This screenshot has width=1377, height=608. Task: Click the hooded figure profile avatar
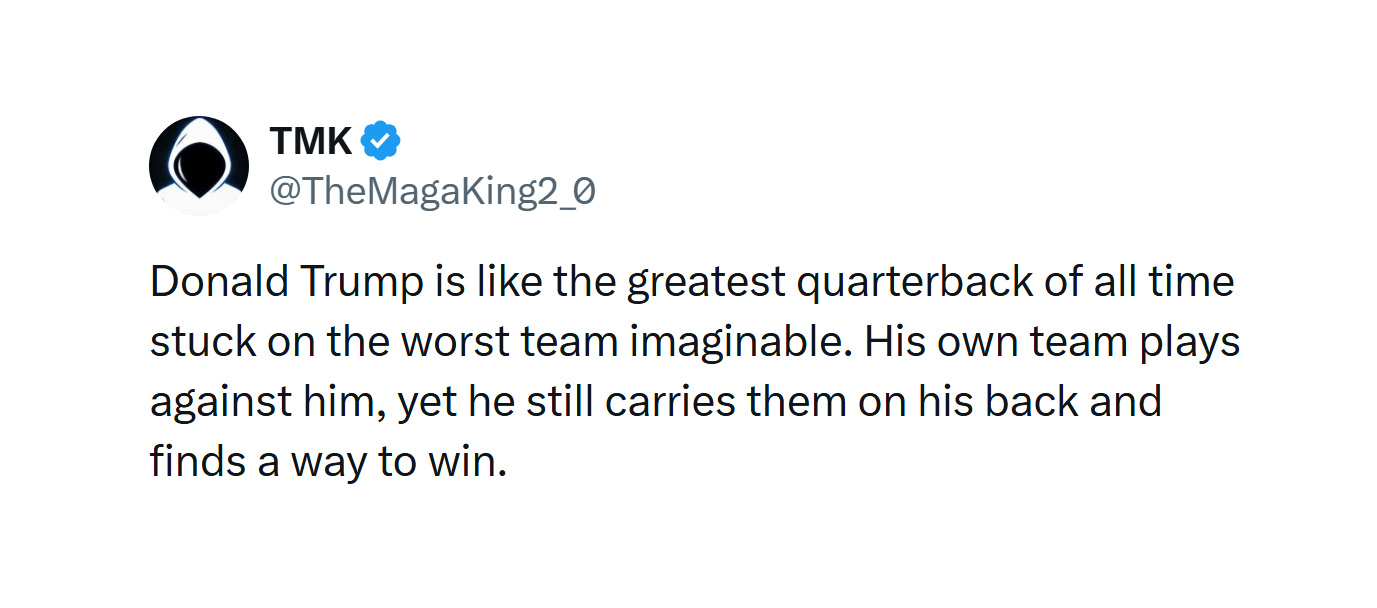click(x=199, y=165)
